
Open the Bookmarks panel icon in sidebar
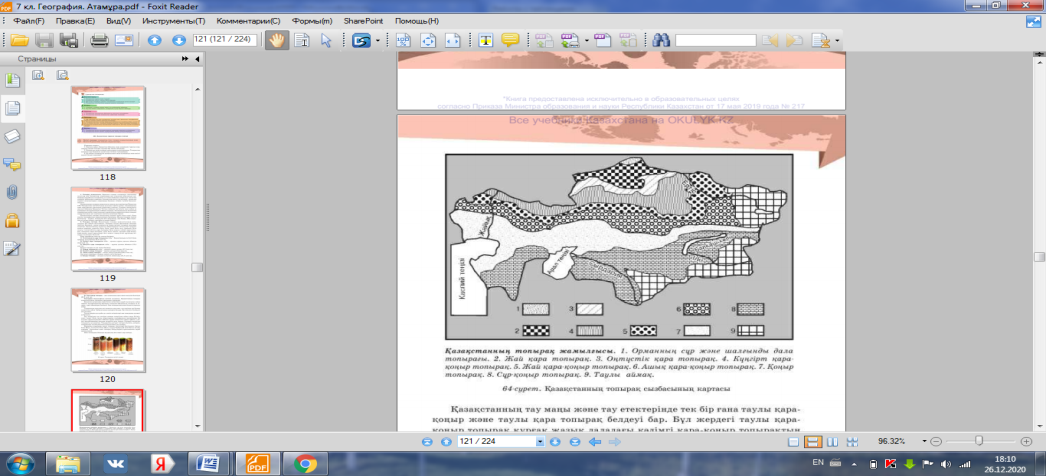pos(13,81)
